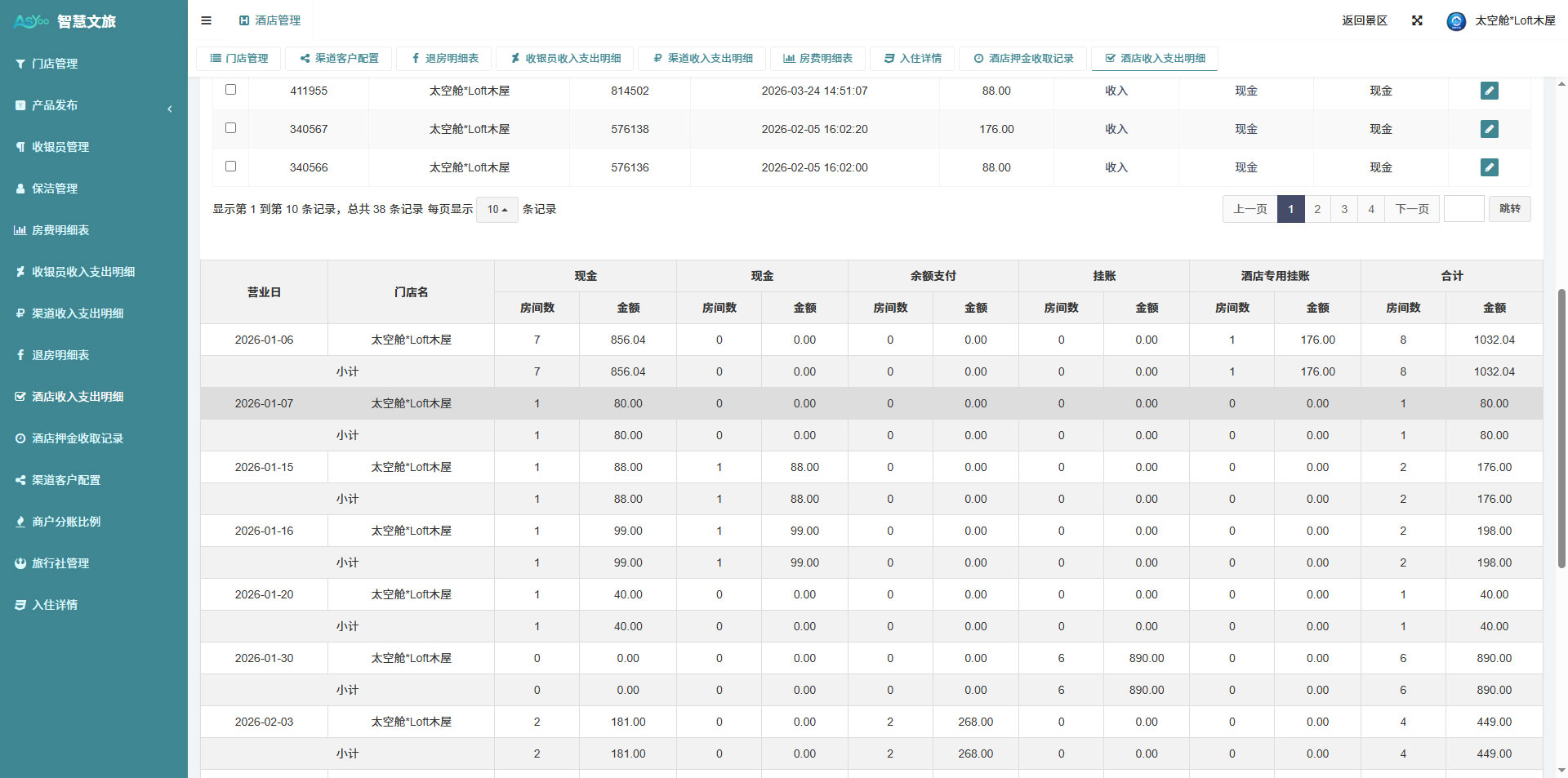Image resolution: width=1568 pixels, height=778 pixels.
Task: Click the 1032.04 total in 2026-01-06 row
Action: [1494, 340]
